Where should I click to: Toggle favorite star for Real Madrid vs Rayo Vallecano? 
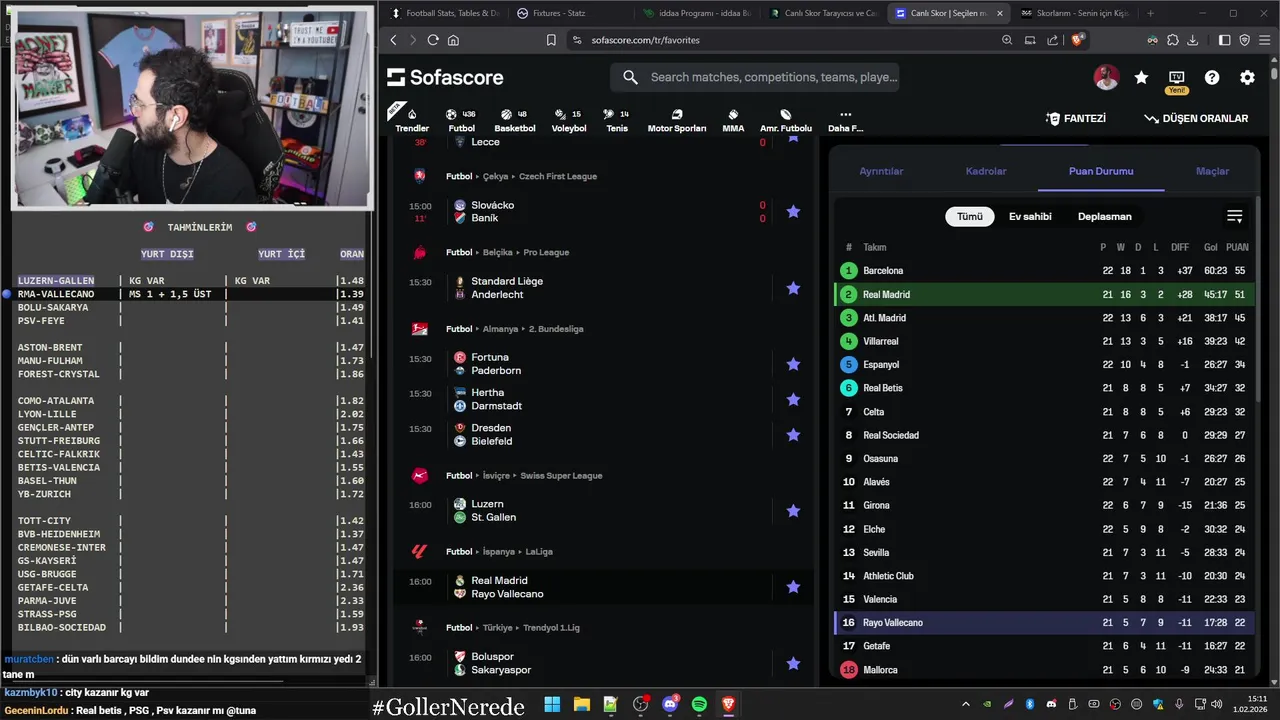tap(793, 587)
